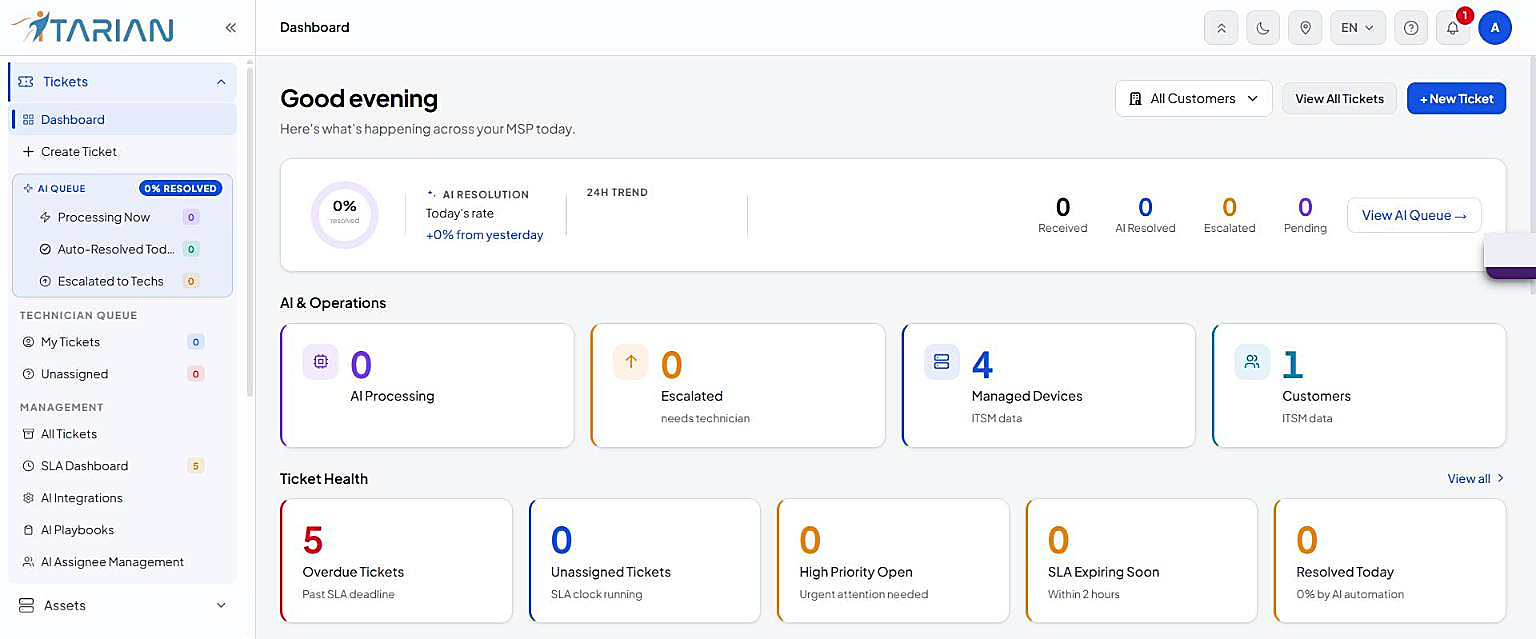Click the View All Tickets button
The width and height of the screenshot is (1536, 639).
pyautogui.click(x=1339, y=99)
